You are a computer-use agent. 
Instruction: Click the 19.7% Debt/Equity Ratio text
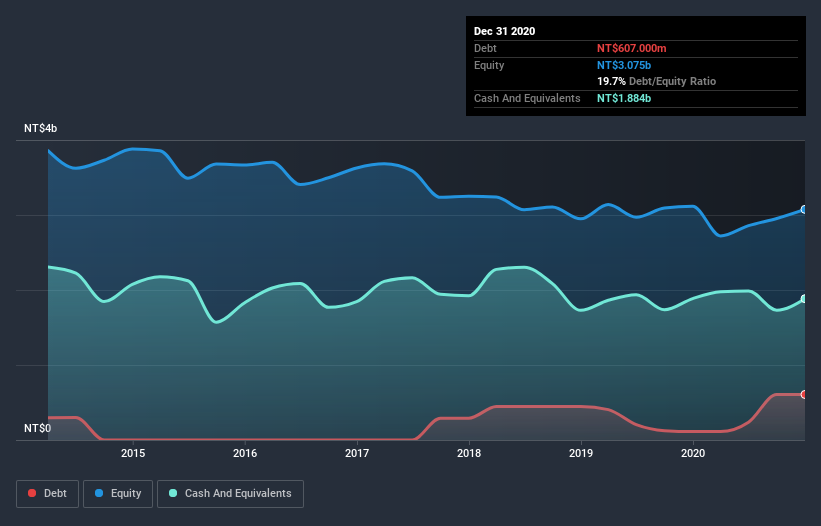656,81
